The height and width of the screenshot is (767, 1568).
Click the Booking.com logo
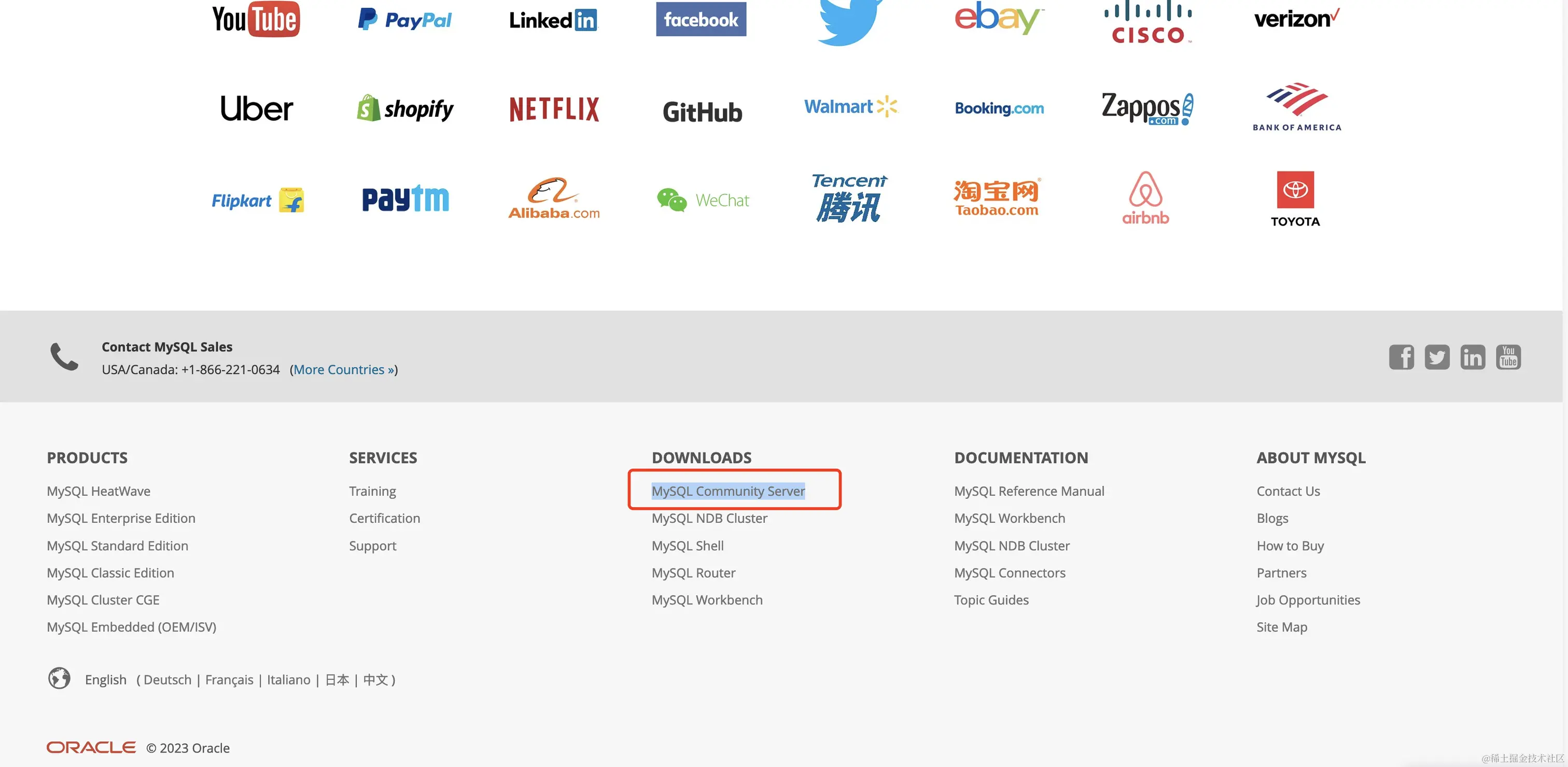(x=999, y=108)
